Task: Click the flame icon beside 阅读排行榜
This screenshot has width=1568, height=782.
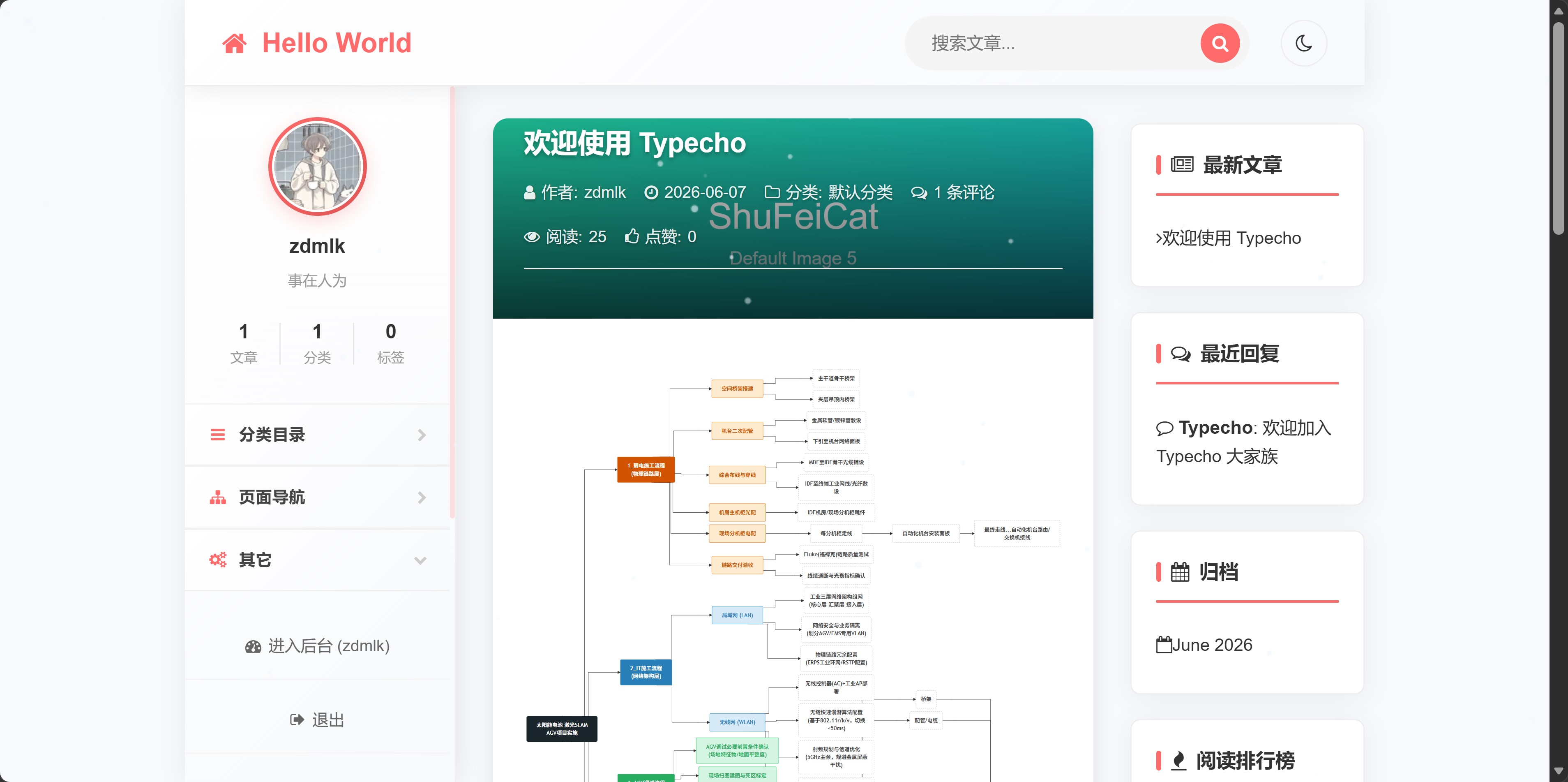Action: (1179, 761)
